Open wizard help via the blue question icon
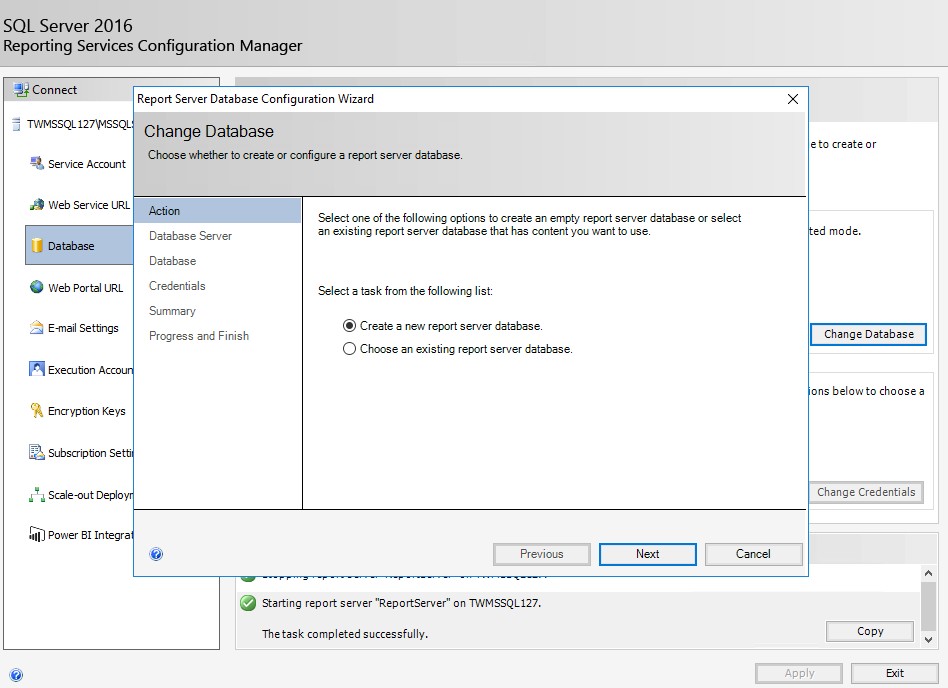This screenshot has width=948, height=688. click(156, 554)
